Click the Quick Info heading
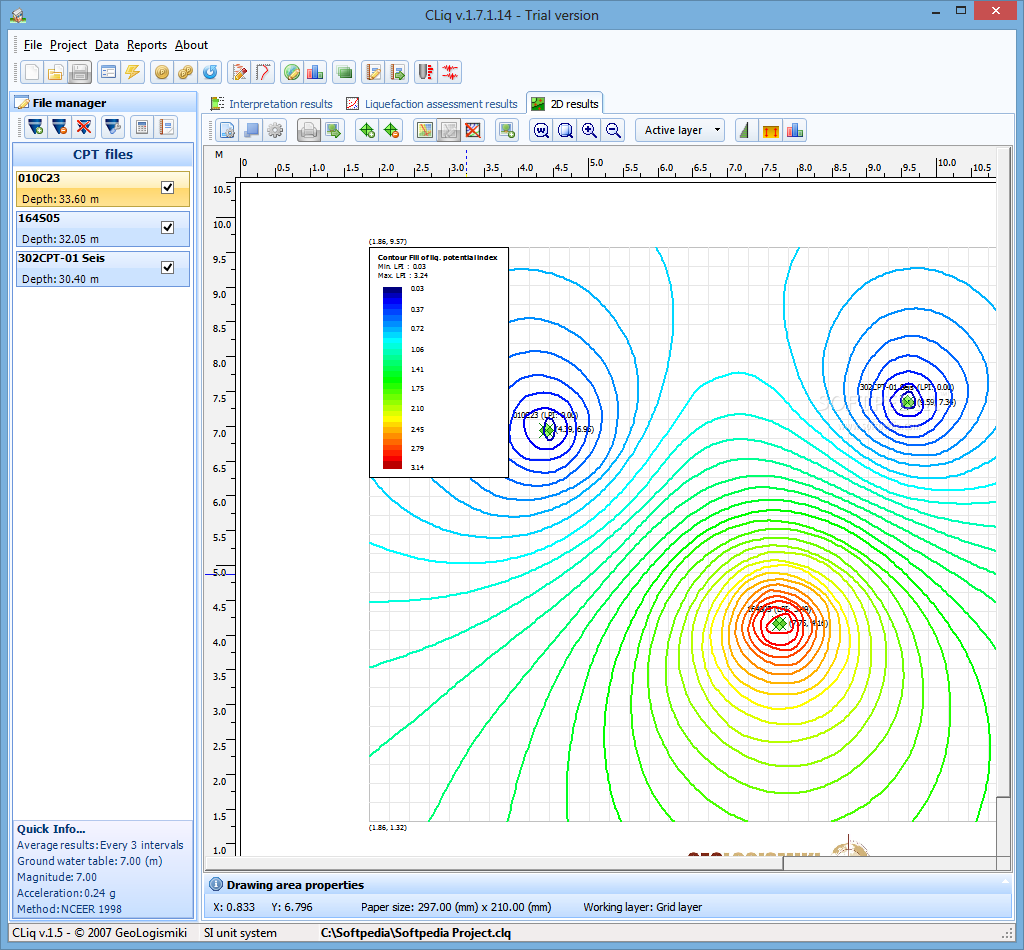The height and width of the screenshot is (950, 1024). [x=51, y=829]
